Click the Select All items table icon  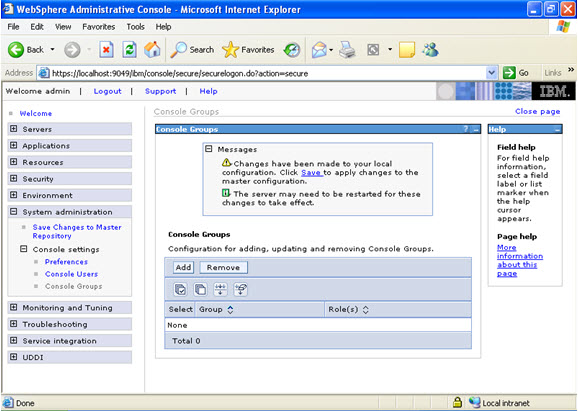click(x=181, y=289)
